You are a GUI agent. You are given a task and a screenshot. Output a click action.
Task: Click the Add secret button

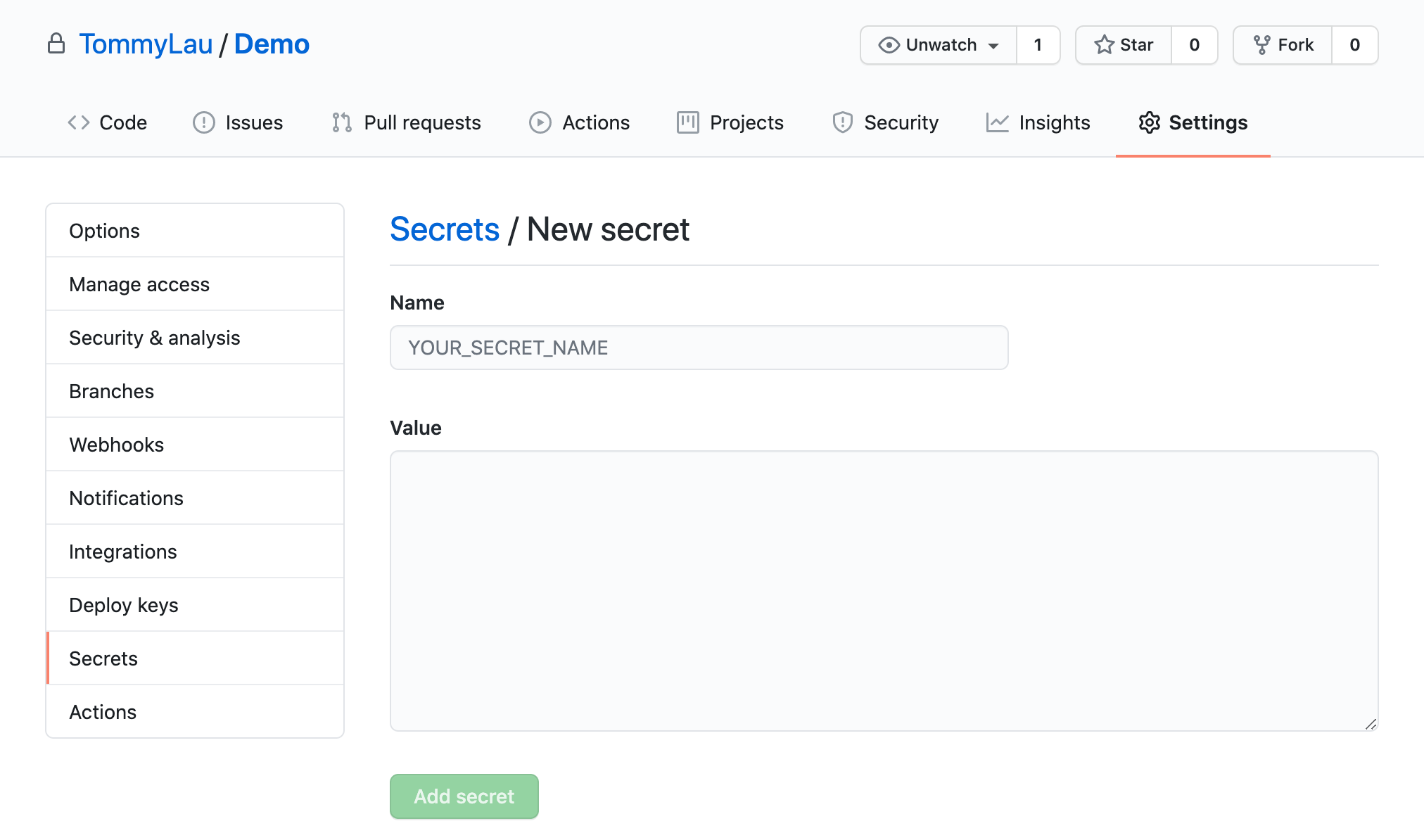(464, 796)
